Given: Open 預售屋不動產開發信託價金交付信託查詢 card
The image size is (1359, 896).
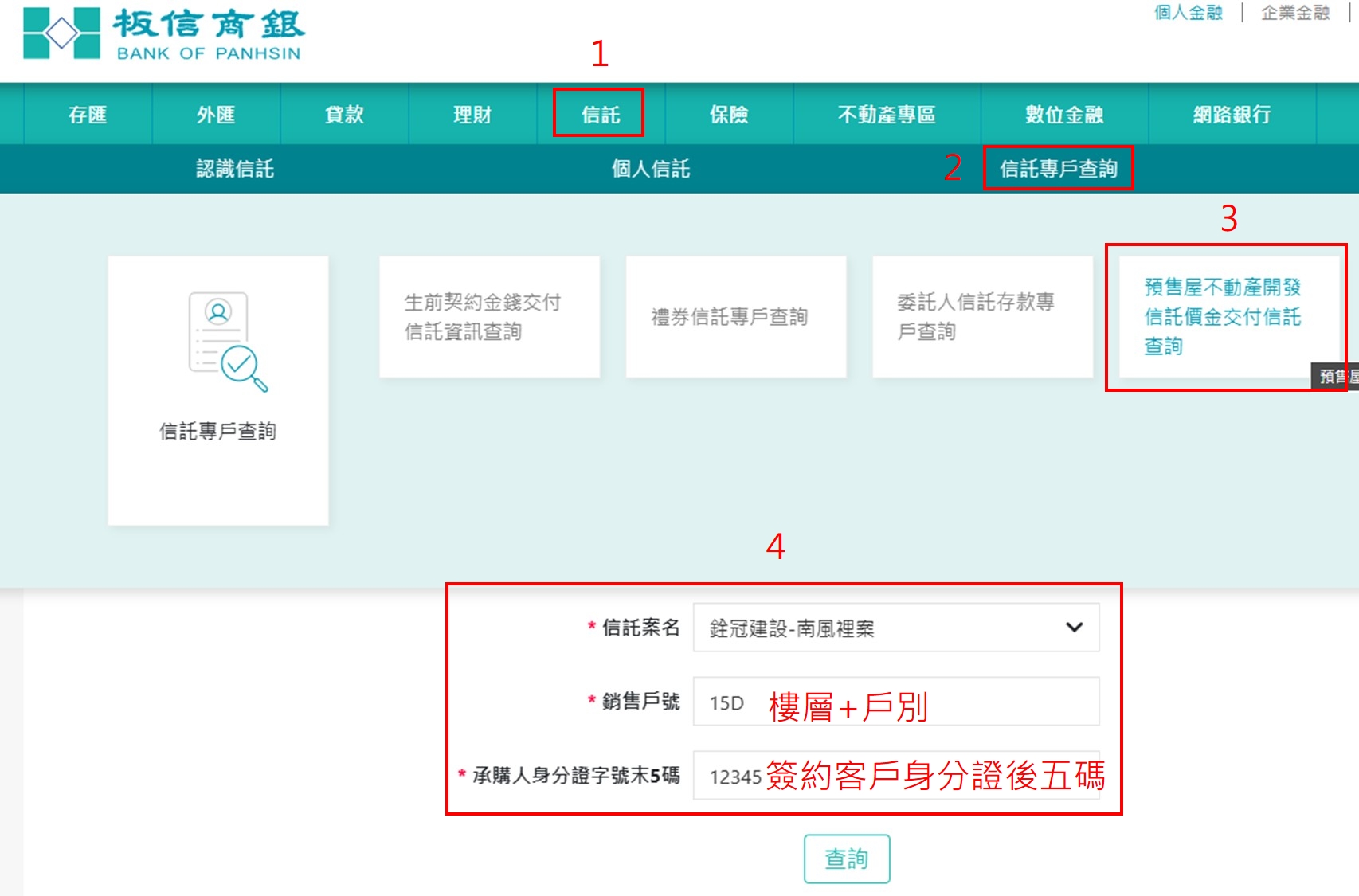Looking at the screenshot, I should click(1229, 317).
